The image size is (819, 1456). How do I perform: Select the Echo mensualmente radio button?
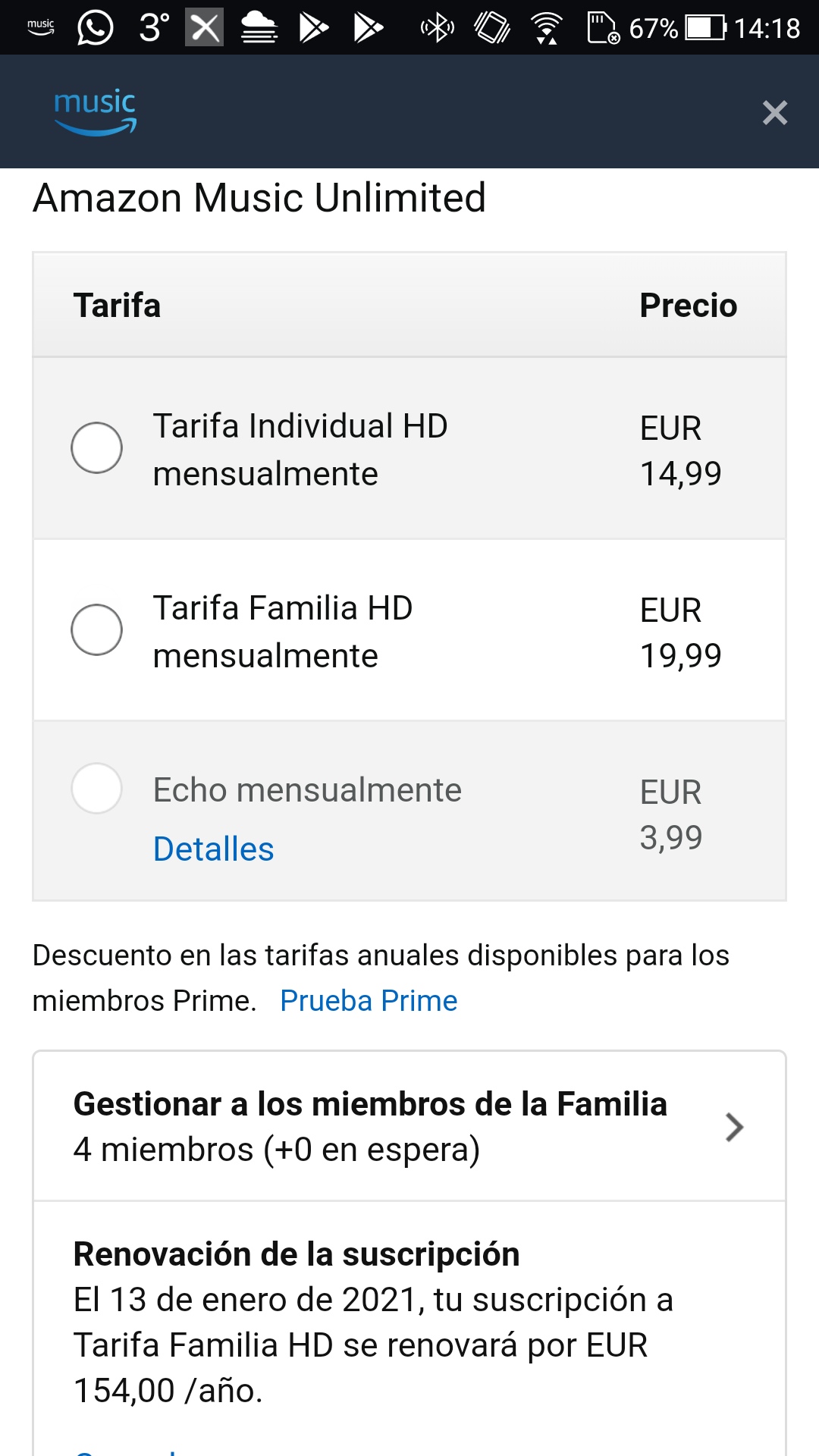tap(96, 789)
